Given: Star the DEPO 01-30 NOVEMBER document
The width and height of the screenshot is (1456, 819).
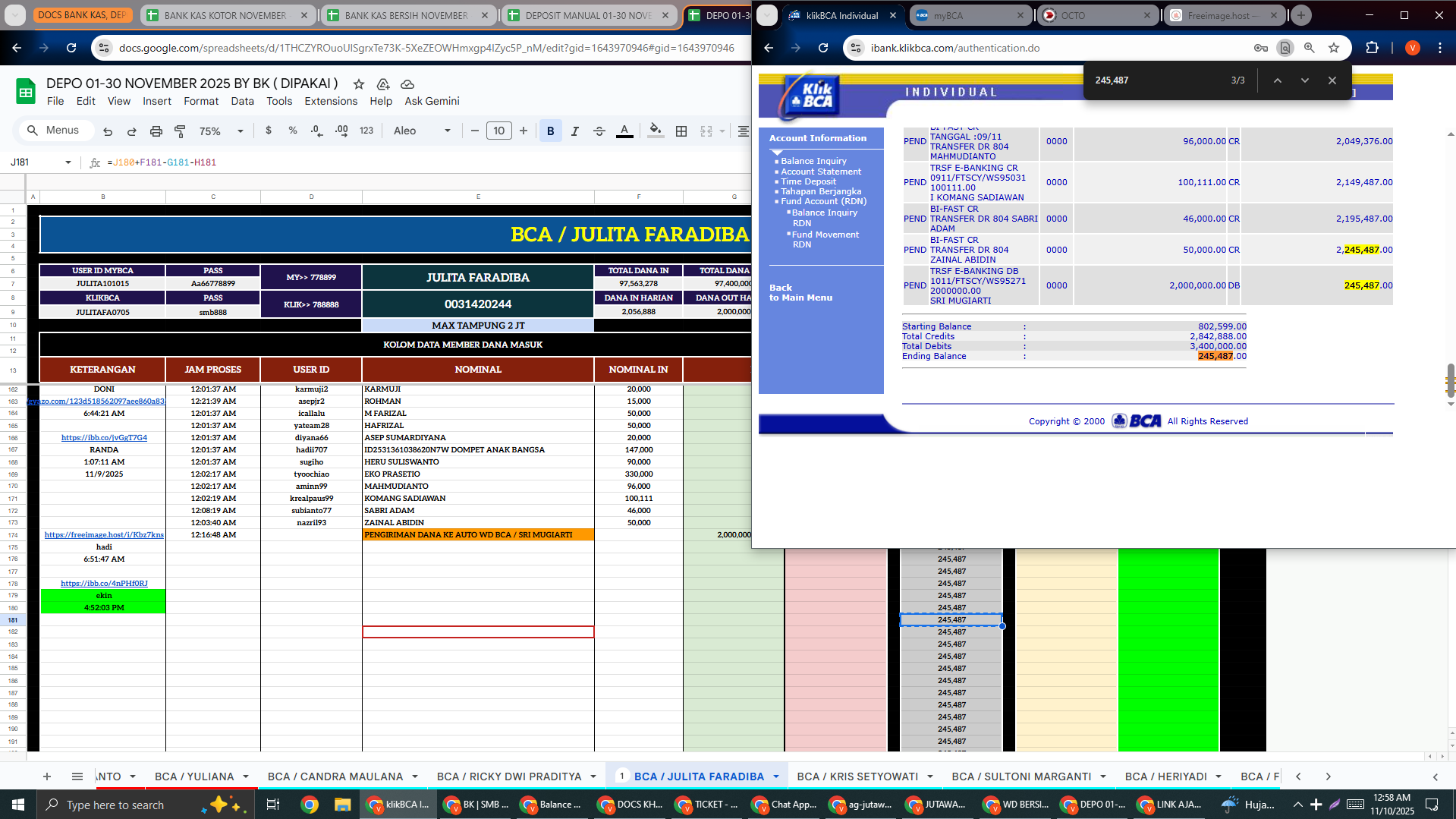Looking at the screenshot, I should (x=359, y=84).
